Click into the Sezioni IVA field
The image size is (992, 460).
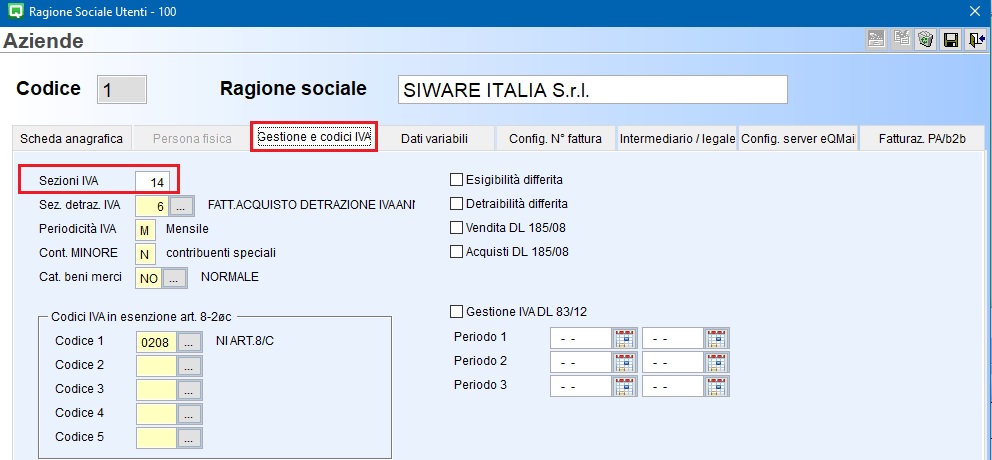pos(152,182)
